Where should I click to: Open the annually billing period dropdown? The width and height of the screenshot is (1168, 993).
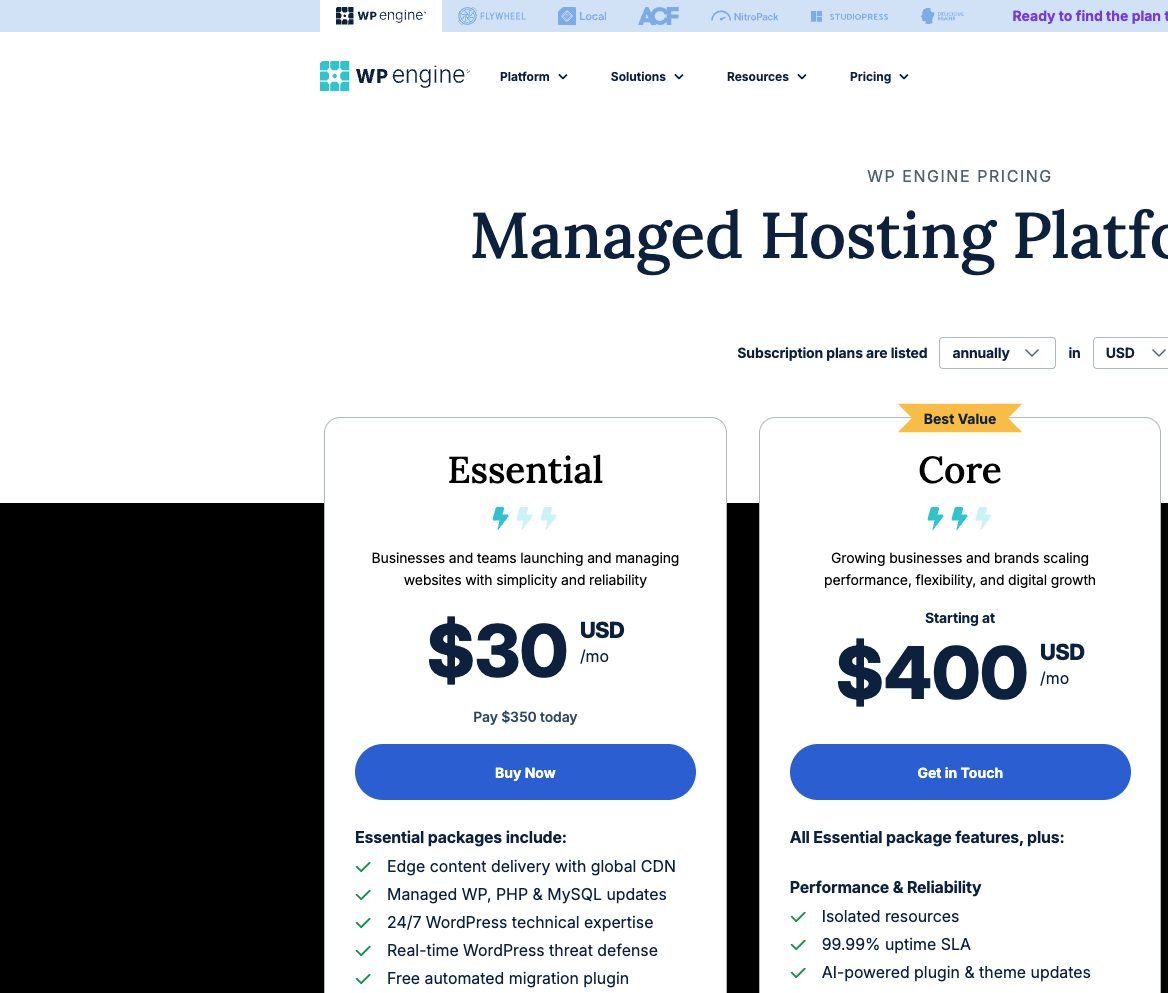[997, 352]
